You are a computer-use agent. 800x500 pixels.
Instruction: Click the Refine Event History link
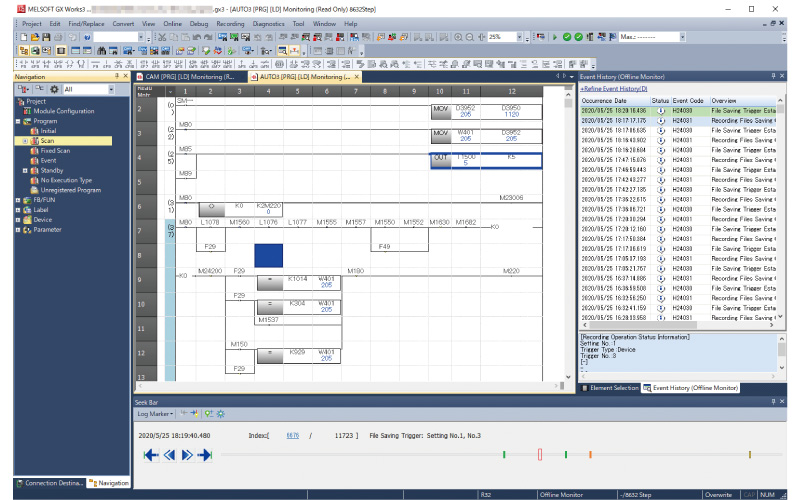[x=614, y=89]
